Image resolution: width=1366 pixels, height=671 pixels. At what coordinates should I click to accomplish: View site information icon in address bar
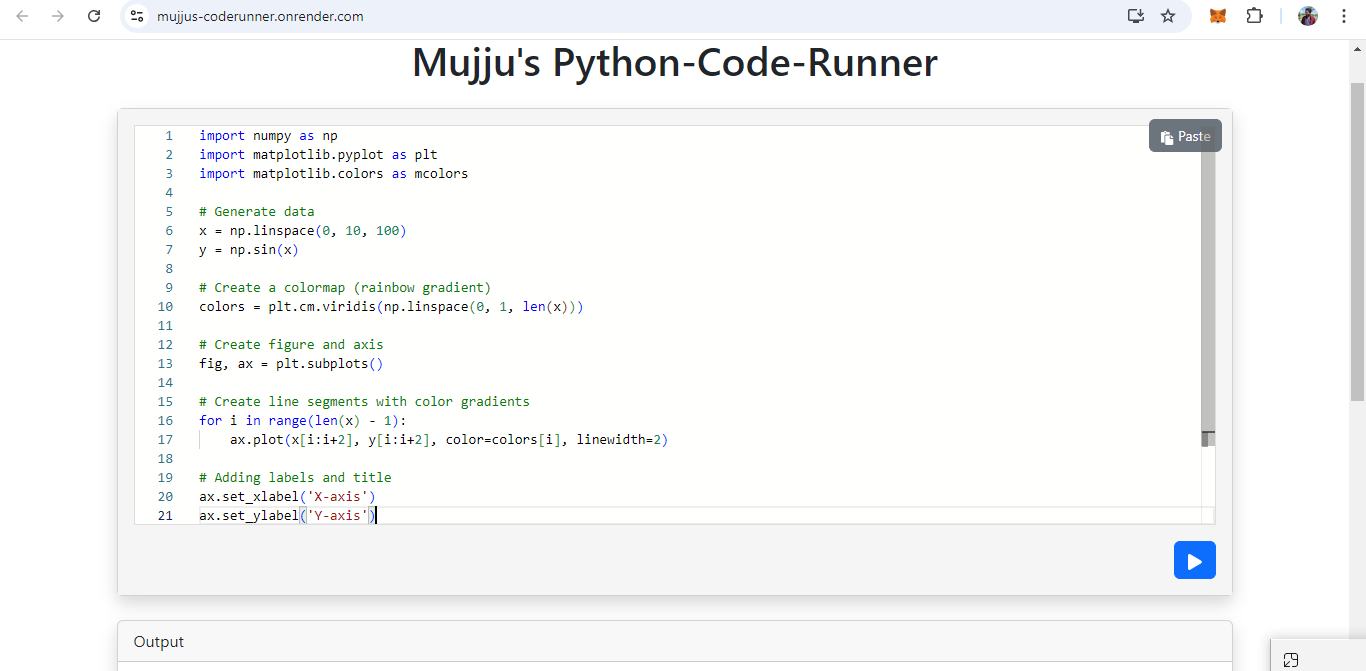click(x=138, y=16)
